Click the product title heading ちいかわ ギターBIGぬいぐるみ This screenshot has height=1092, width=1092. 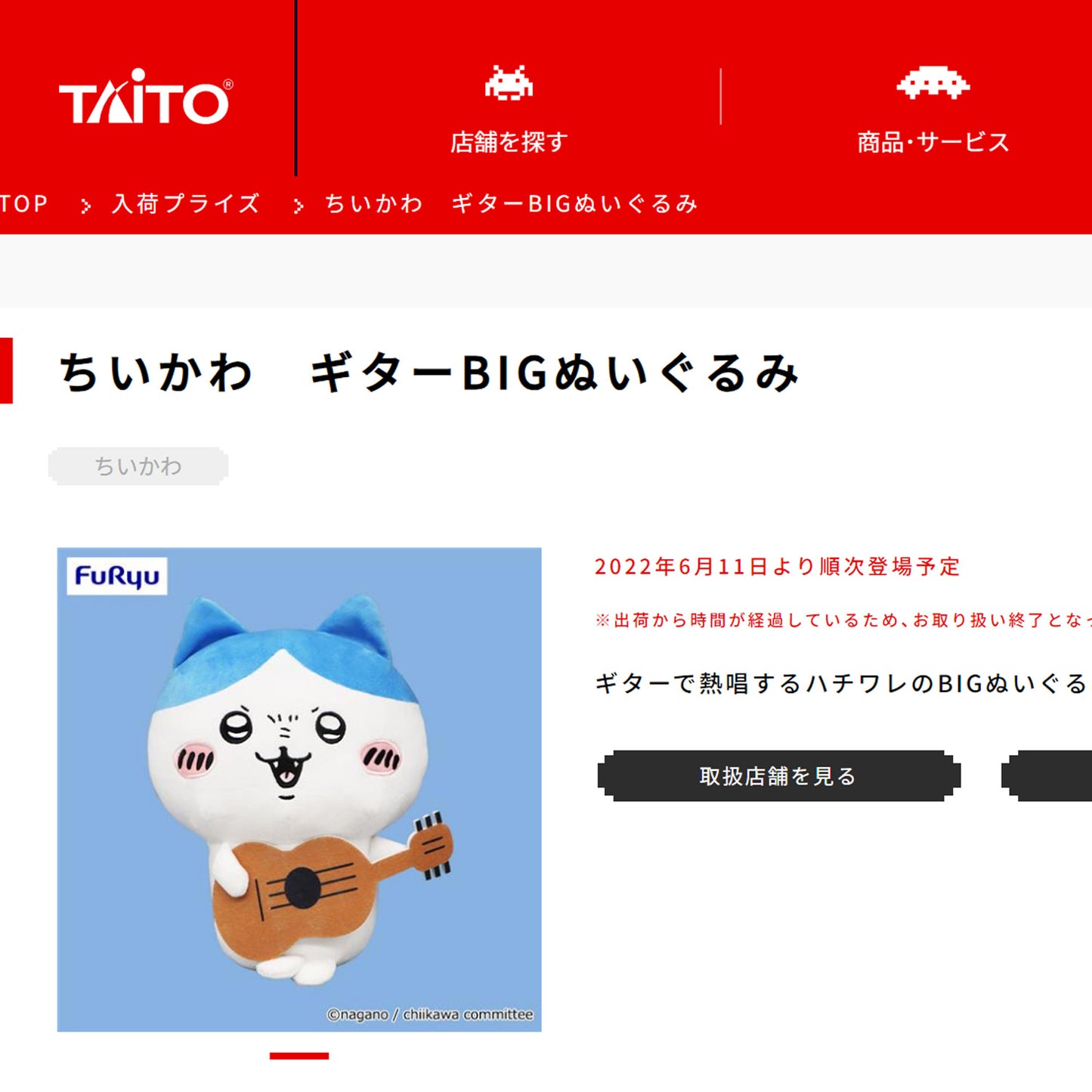429,373
